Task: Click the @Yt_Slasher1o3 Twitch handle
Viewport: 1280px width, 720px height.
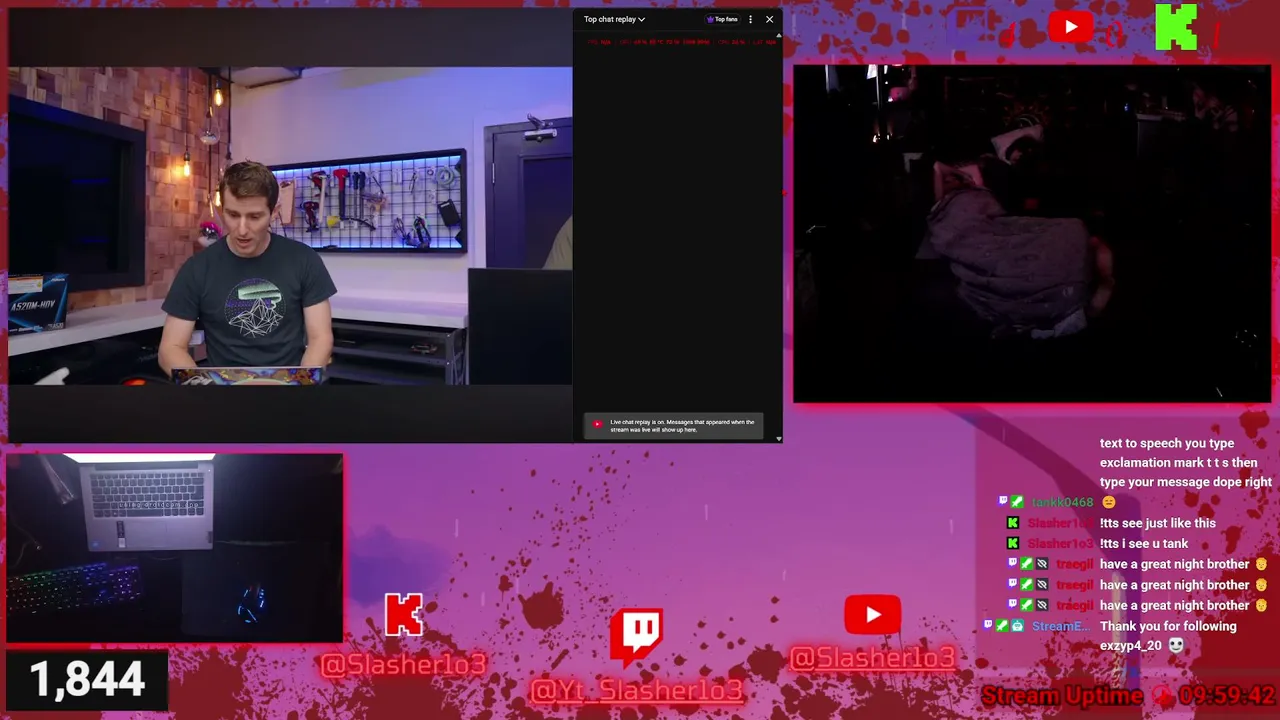Action: 637,690
